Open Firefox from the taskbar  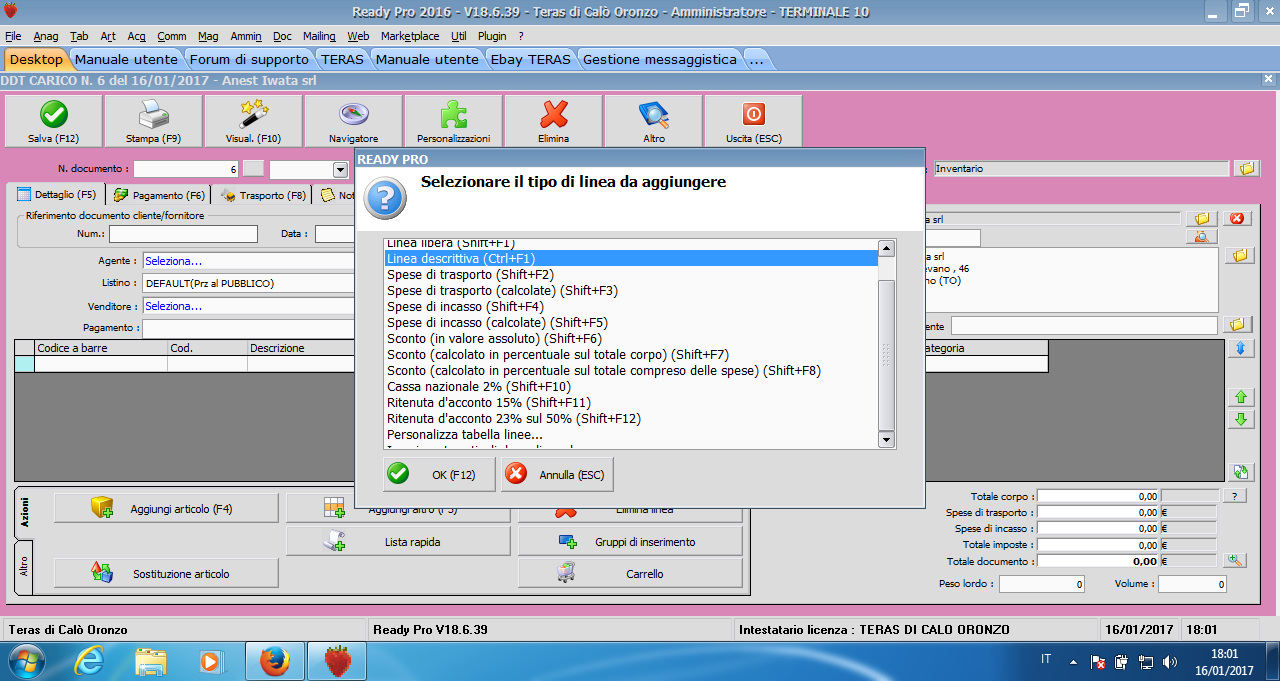[x=274, y=661]
